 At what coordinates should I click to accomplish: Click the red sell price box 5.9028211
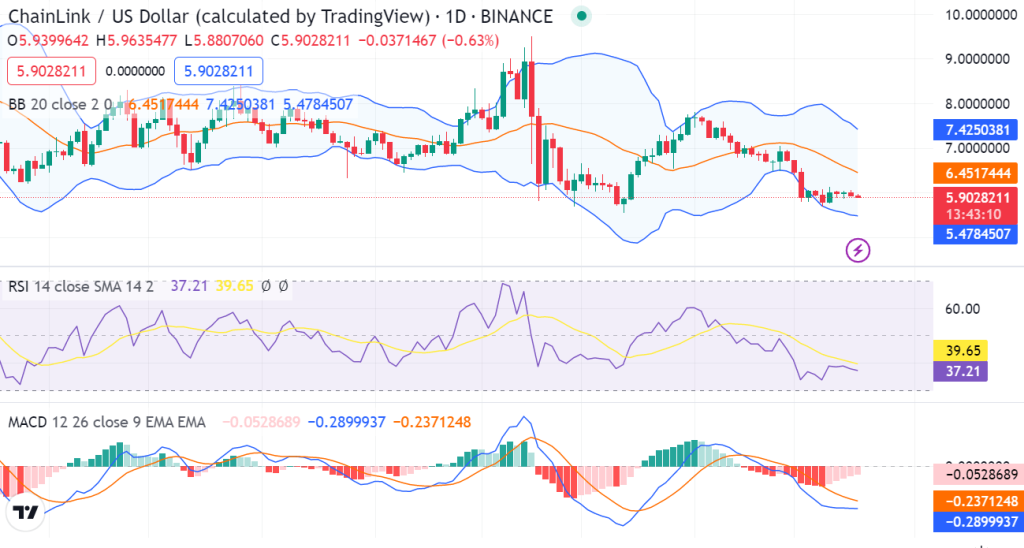(52, 71)
